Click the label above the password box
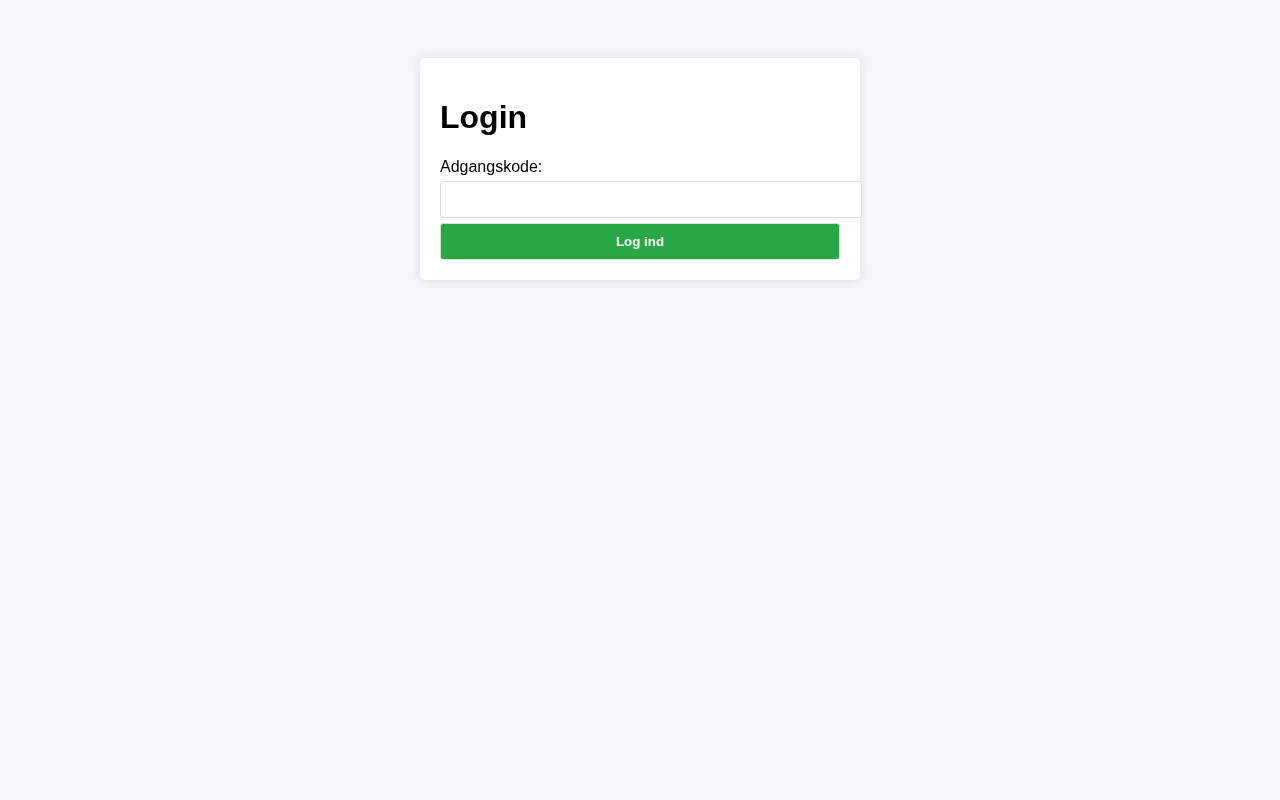 (491, 166)
